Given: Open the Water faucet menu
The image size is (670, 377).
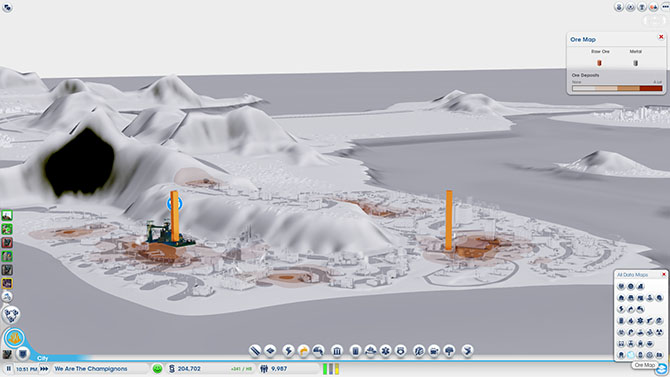Looking at the screenshot, I should tap(318, 351).
